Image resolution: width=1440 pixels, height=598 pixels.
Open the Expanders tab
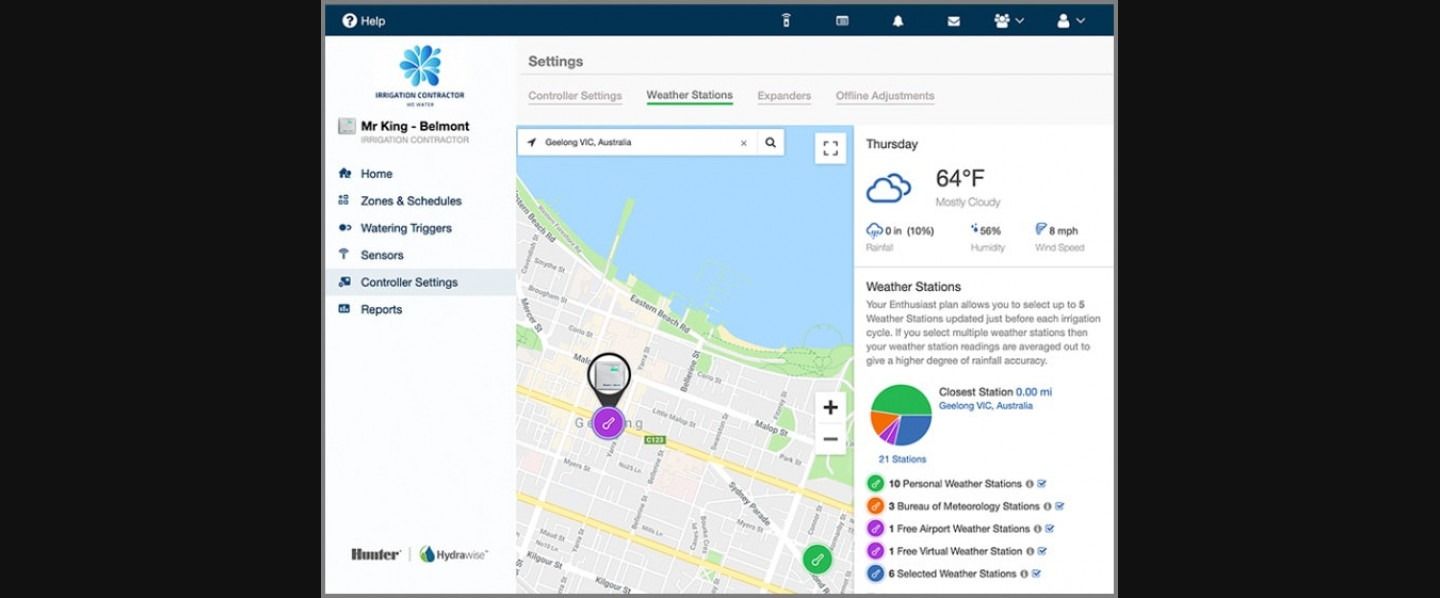pos(784,96)
